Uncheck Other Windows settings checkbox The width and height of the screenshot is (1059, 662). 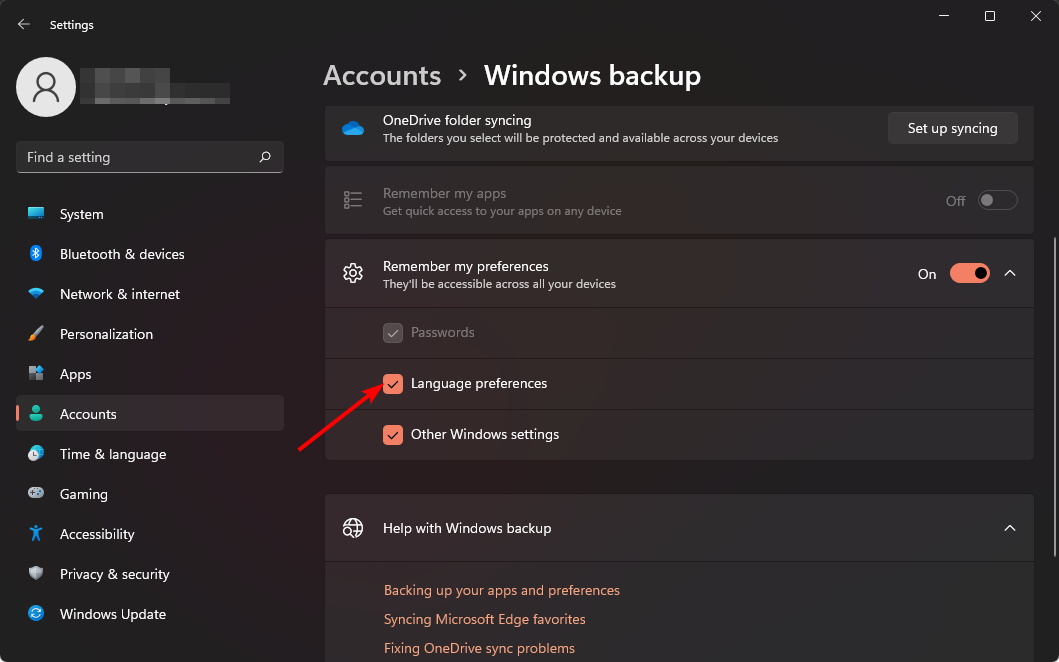point(393,435)
